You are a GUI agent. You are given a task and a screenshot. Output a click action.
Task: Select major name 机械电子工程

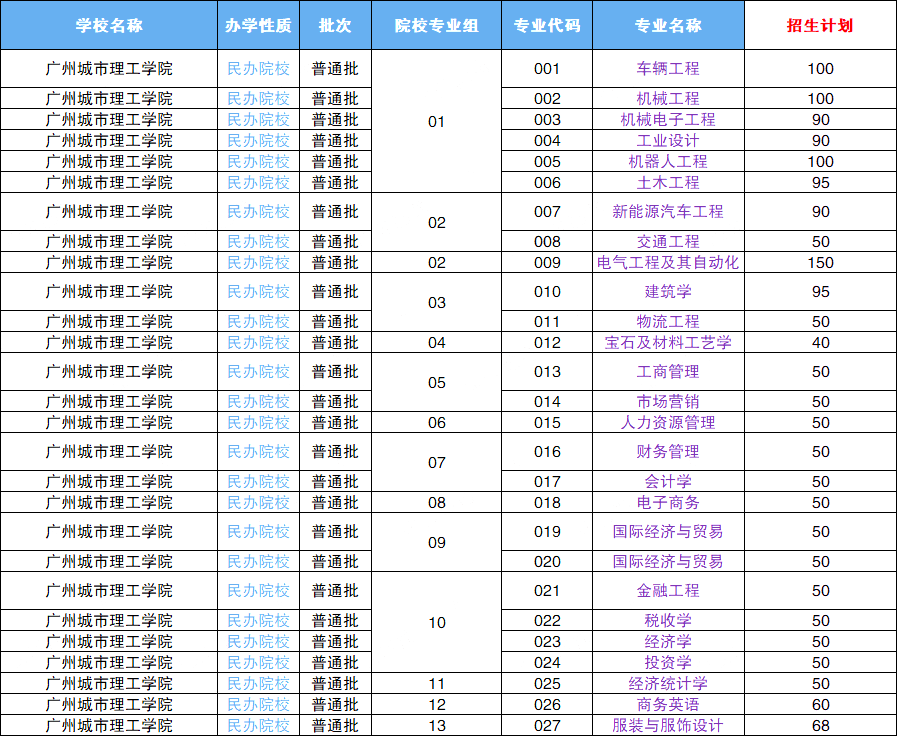(x=668, y=120)
